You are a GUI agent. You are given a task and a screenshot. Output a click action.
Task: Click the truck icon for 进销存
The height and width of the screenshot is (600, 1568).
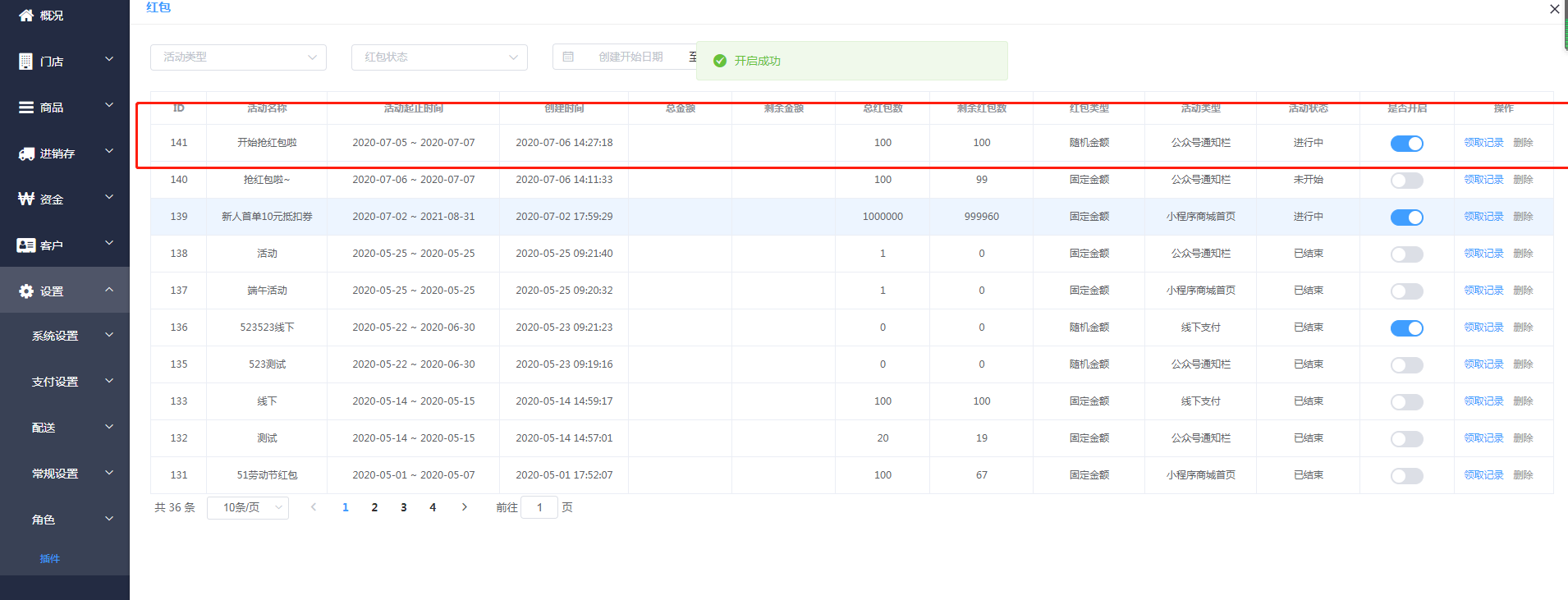[26, 153]
